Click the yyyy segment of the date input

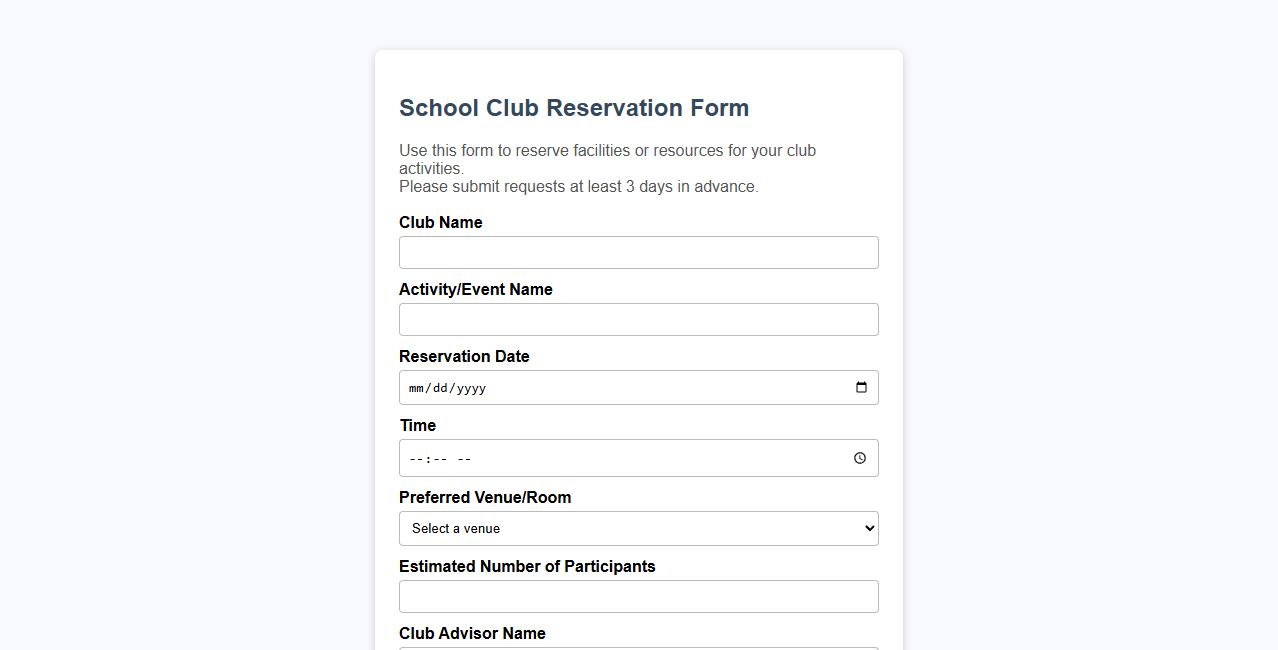click(x=472, y=388)
